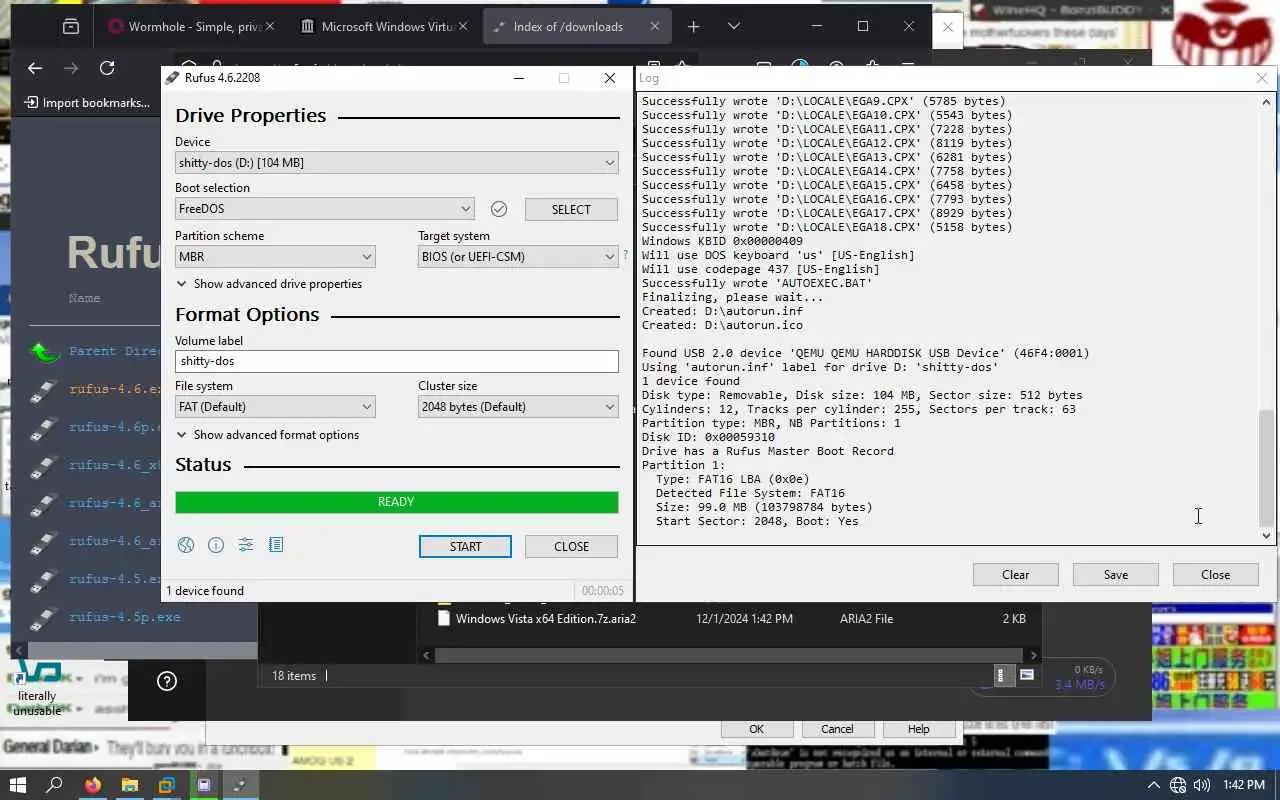Screen dimensions: 1280x800
Task: Click Log window vertical scrollbar thumb
Action: 1266,467
